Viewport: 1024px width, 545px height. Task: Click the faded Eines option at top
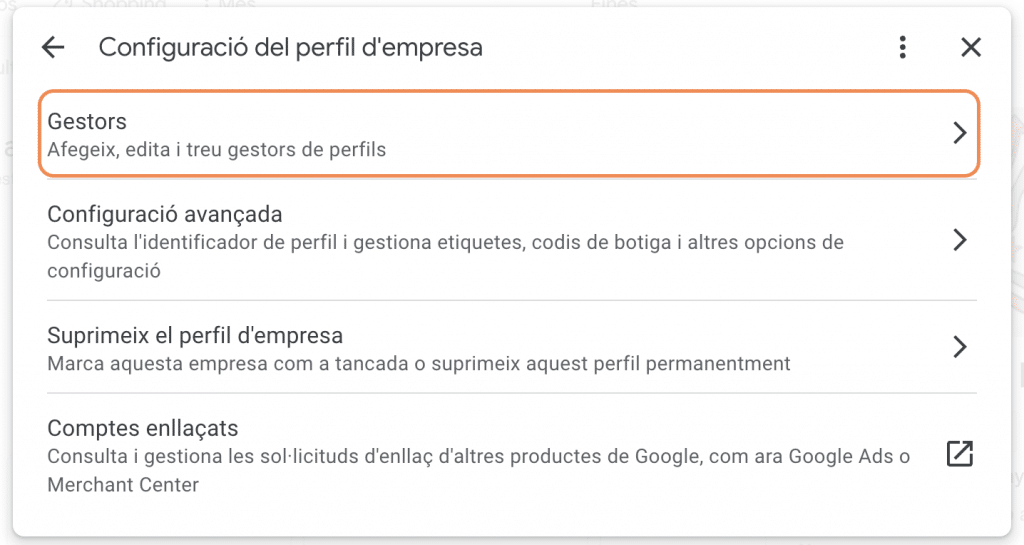[613, 4]
